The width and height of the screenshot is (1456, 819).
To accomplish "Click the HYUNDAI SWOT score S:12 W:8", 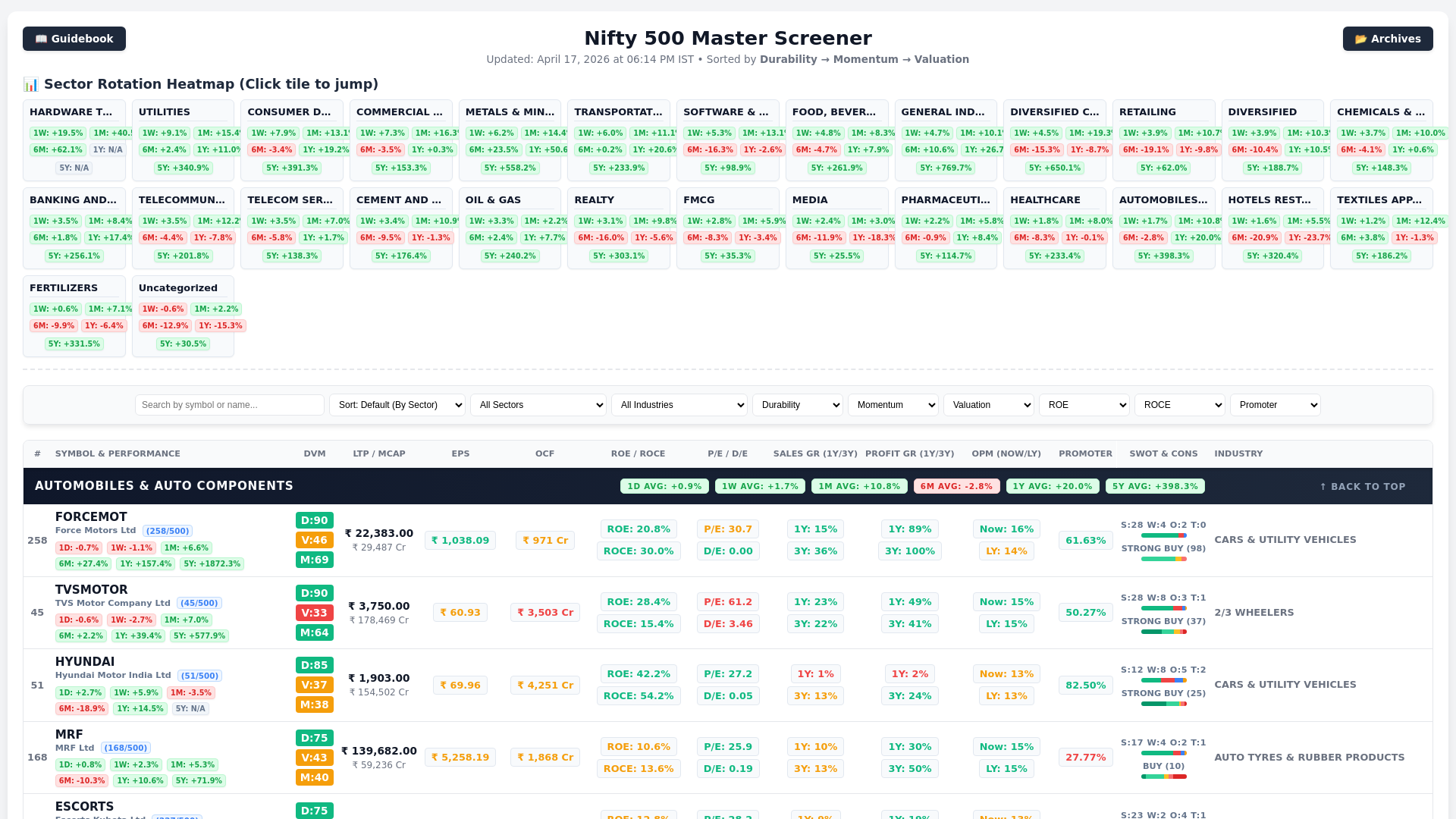I will tap(1163, 670).
